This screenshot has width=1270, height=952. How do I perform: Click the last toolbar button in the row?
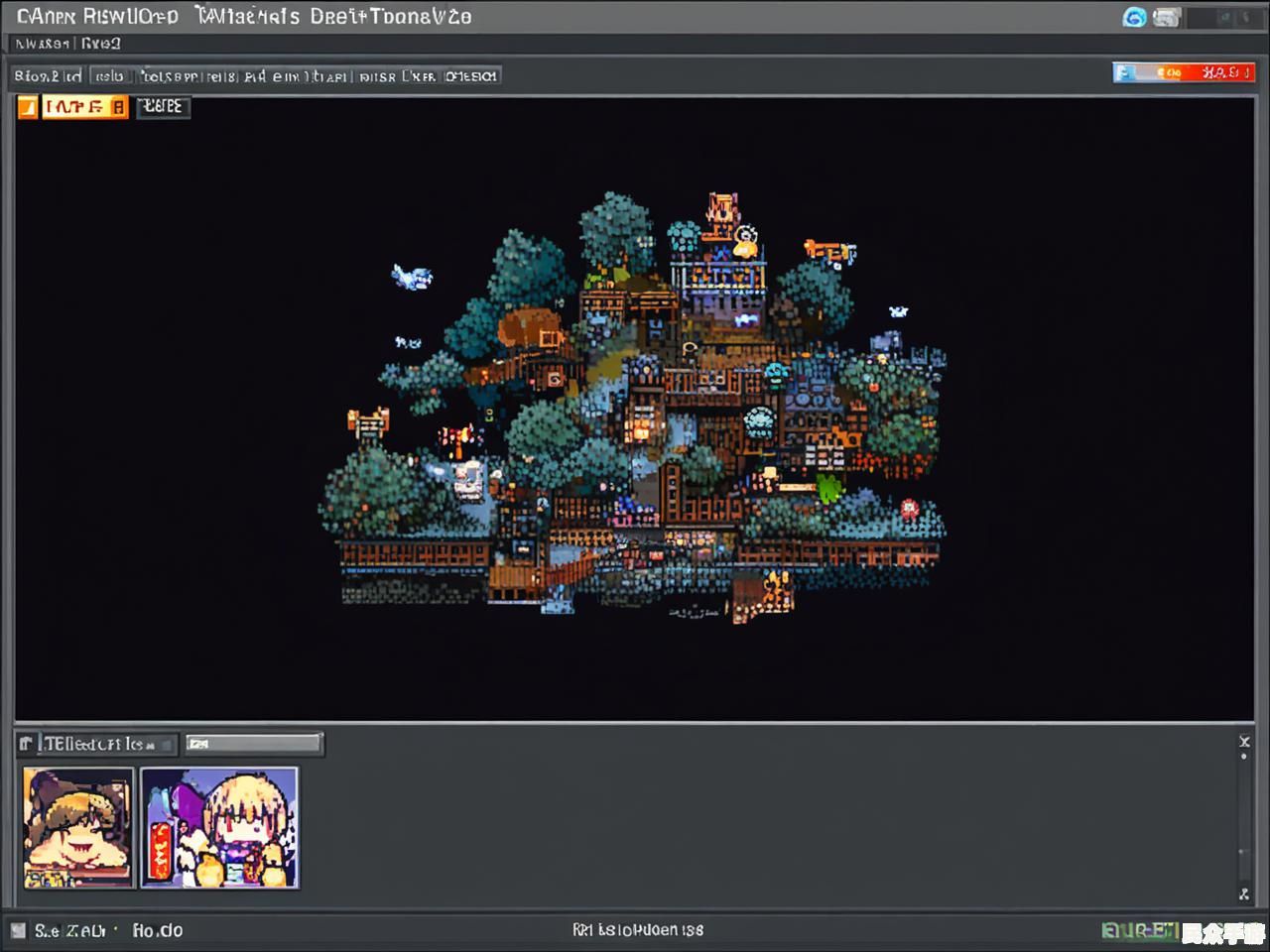click(471, 76)
